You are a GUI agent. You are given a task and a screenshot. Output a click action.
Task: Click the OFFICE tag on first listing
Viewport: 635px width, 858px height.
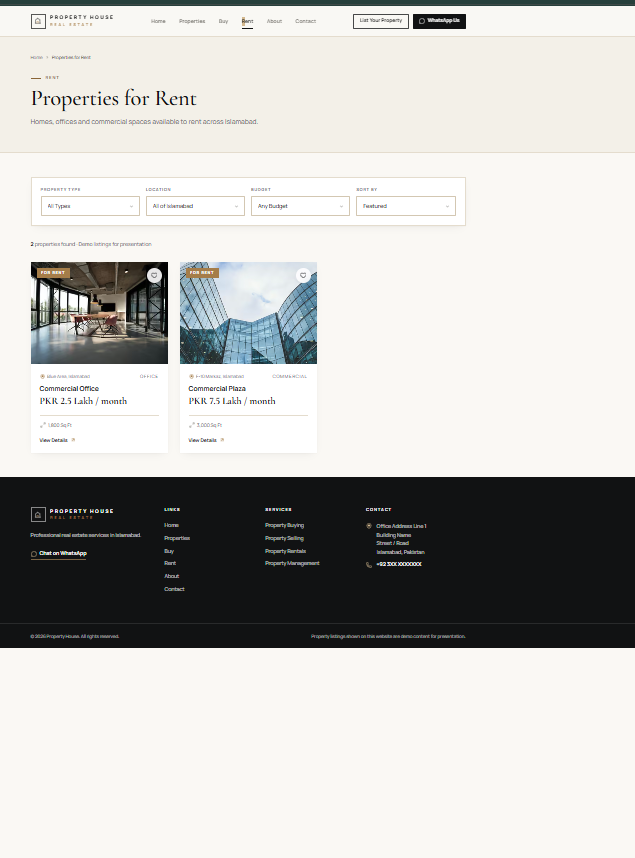(149, 376)
